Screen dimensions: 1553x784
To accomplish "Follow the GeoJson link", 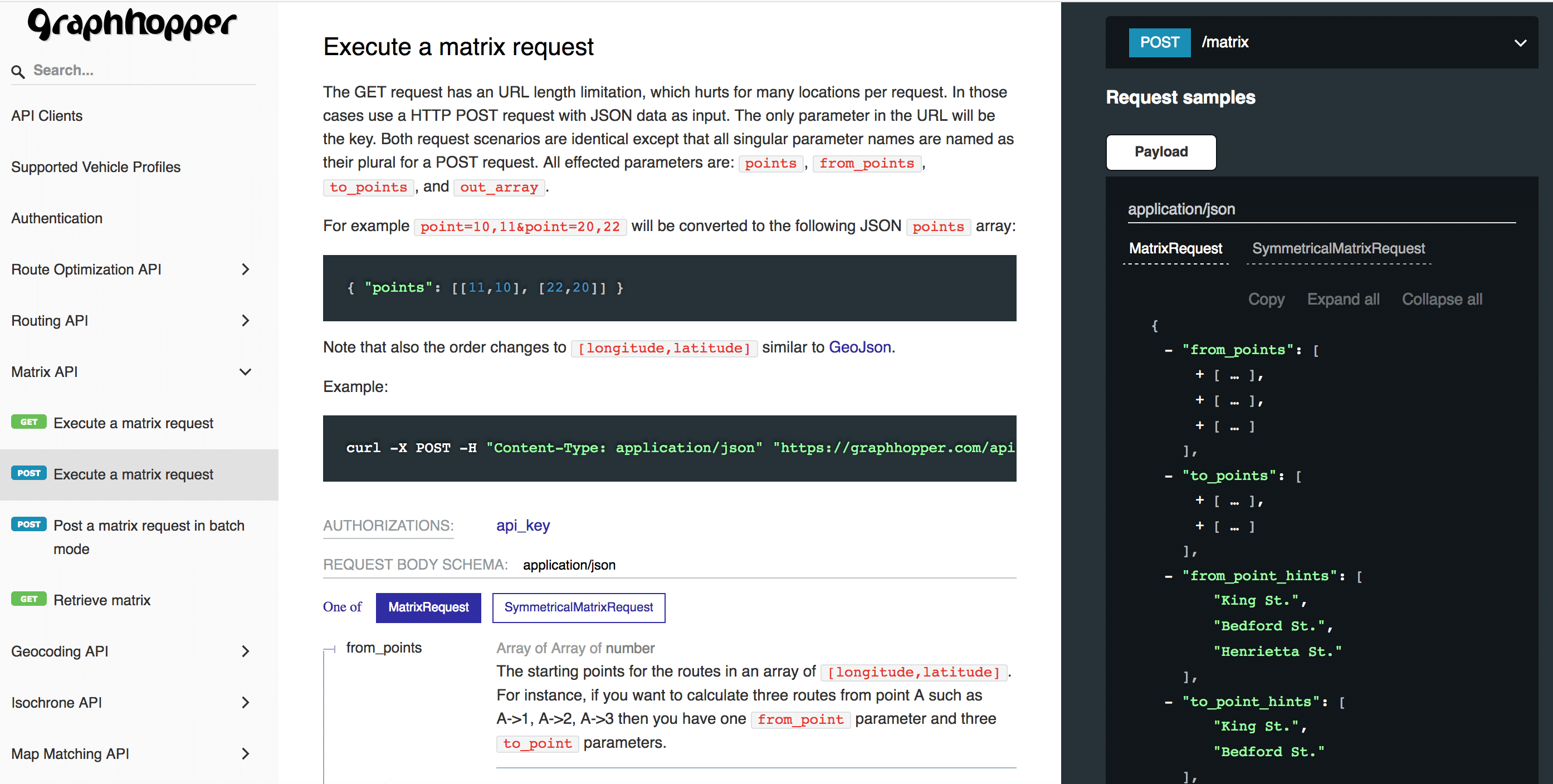I will (859, 347).
